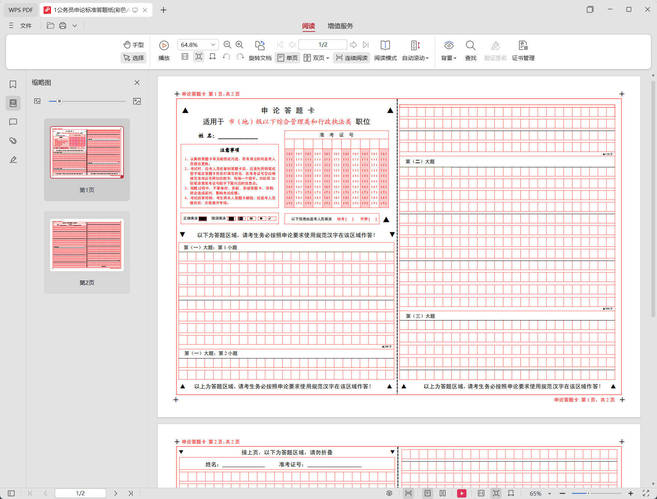Open the bookmark panel in sidebar
Viewport: 657px width, 499px height.
(x=13, y=85)
